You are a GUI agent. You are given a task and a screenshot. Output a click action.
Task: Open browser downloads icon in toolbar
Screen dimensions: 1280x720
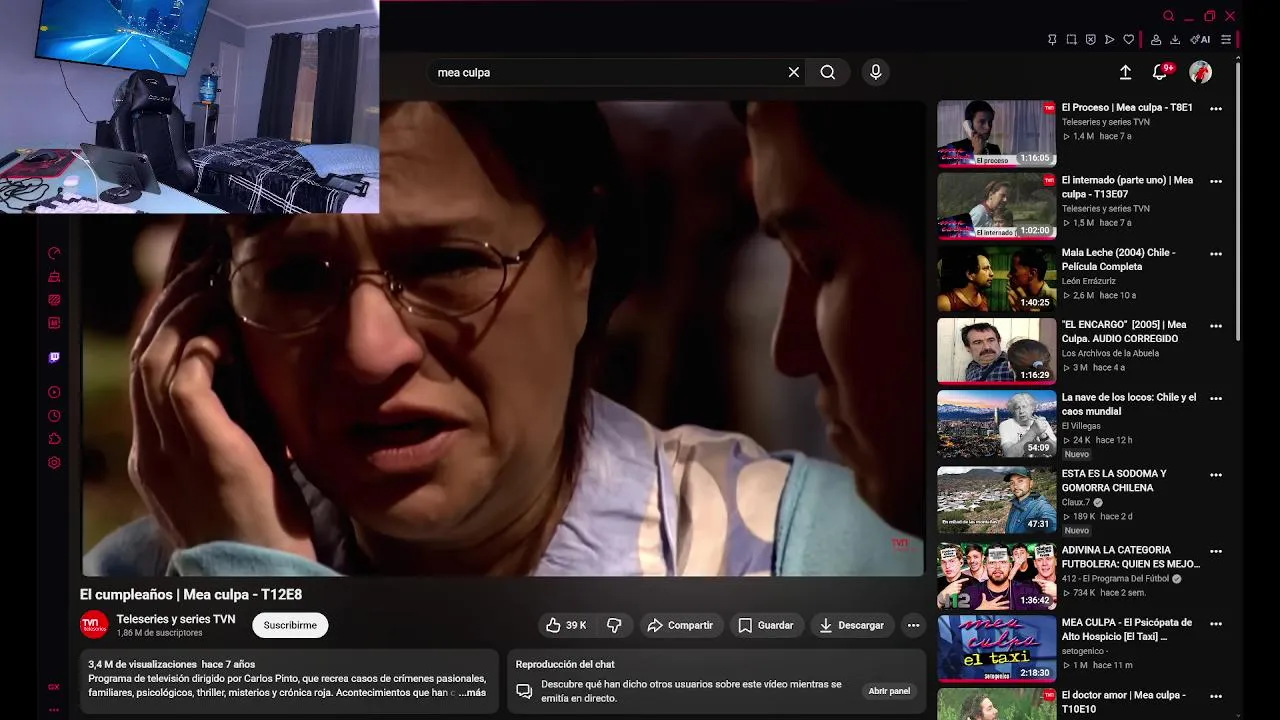pyautogui.click(x=1175, y=40)
